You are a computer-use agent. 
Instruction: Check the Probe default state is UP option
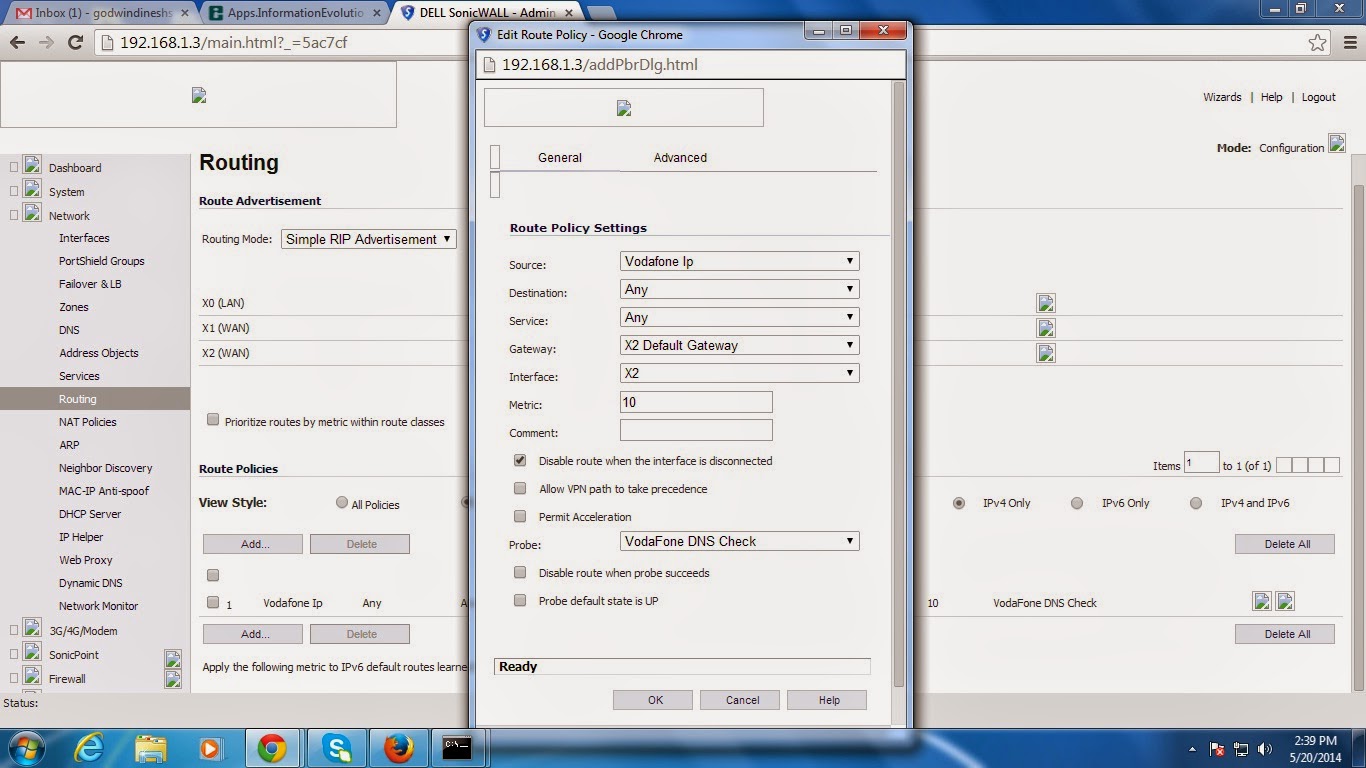pyautogui.click(x=520, y=601)
